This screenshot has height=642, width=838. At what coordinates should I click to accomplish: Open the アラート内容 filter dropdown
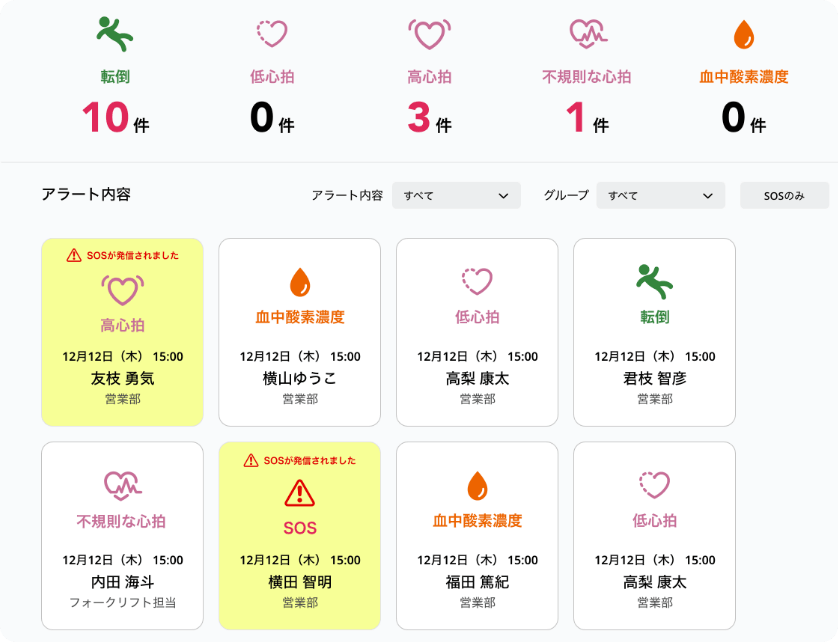pos(456,196)
